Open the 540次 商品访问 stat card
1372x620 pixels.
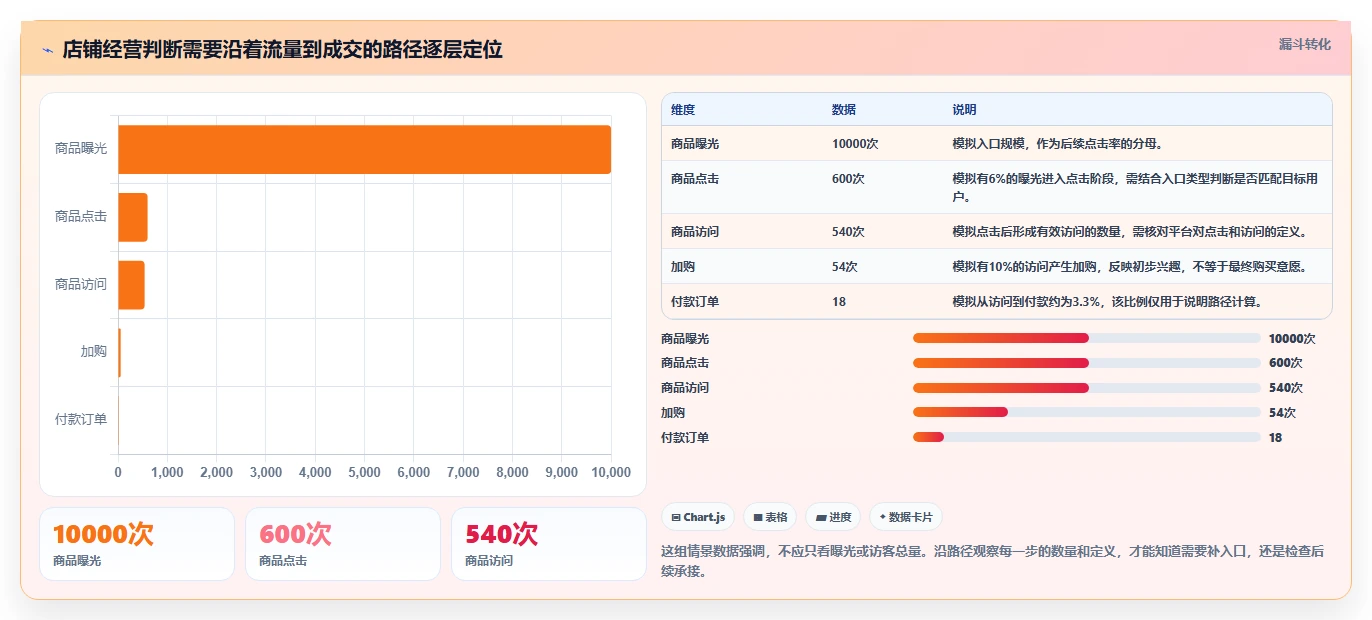(549, 544)
